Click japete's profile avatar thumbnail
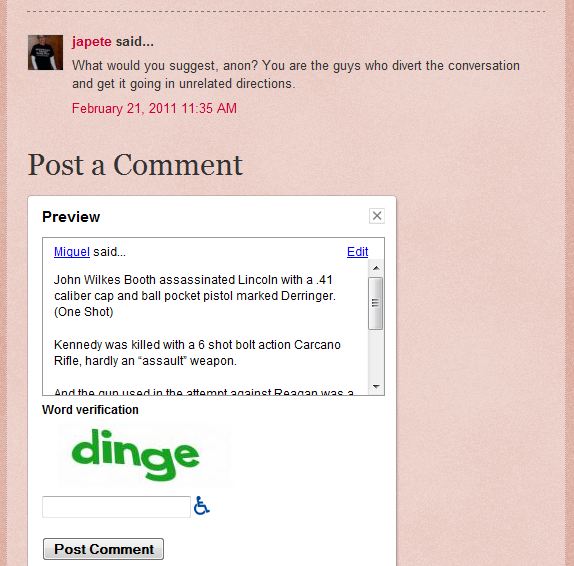The height and width of the screenshot is (566, 574). (45, 52)
